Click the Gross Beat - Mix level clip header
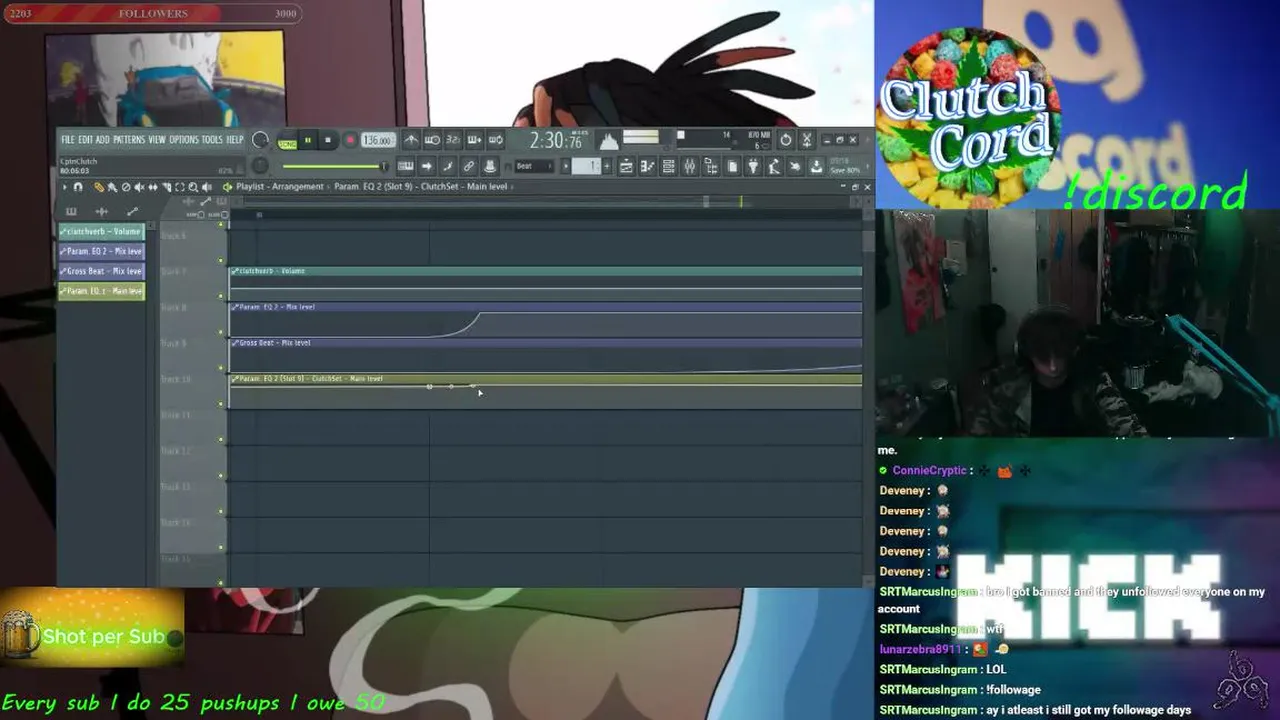The width and height of the screenshot is (1280, 720). (545, 343)
